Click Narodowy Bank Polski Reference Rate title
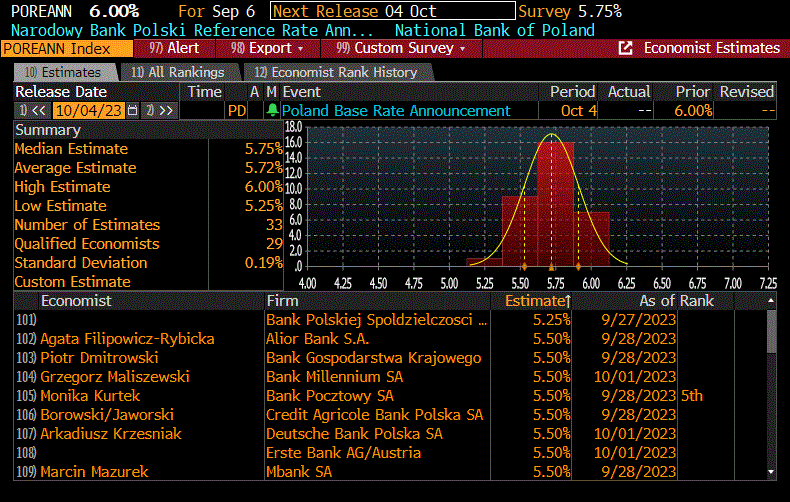This screenshot has width=790, height=502. coord(192,30)
